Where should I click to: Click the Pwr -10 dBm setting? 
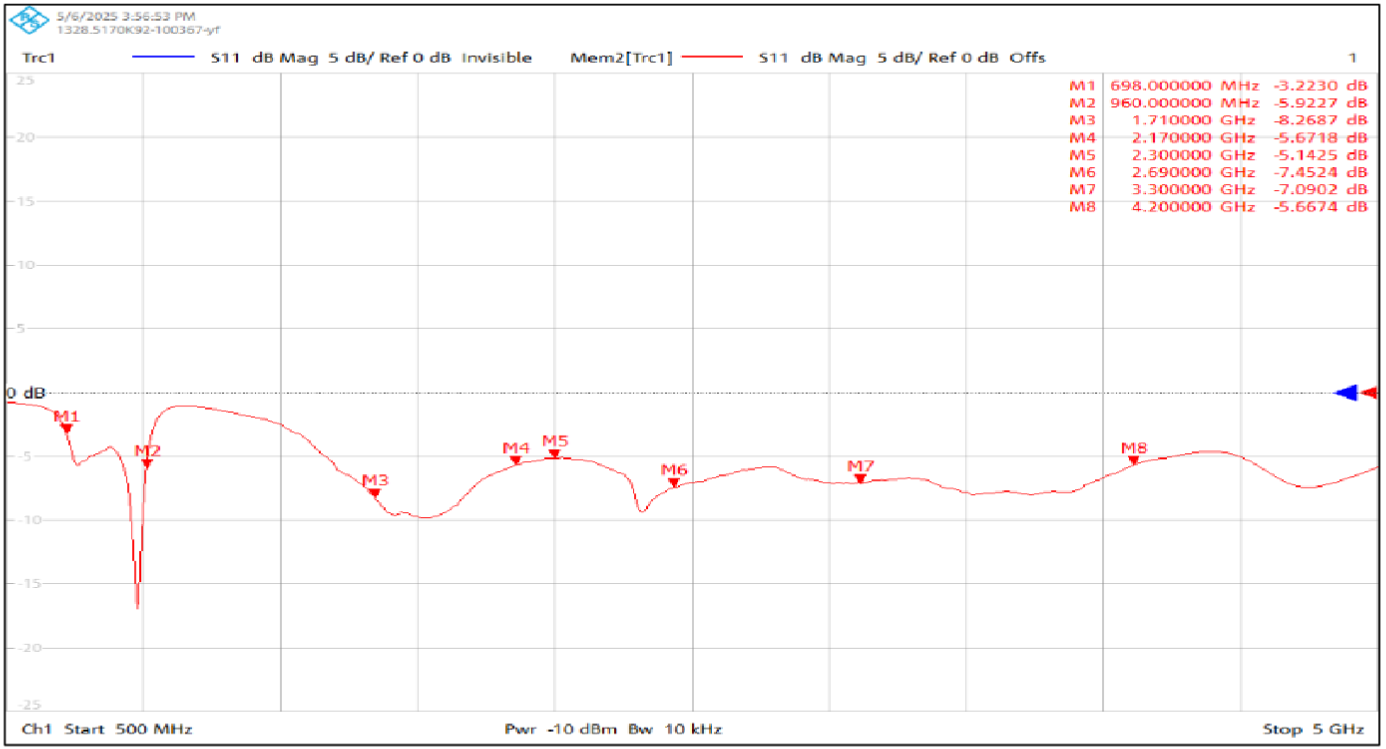[562, 729]
